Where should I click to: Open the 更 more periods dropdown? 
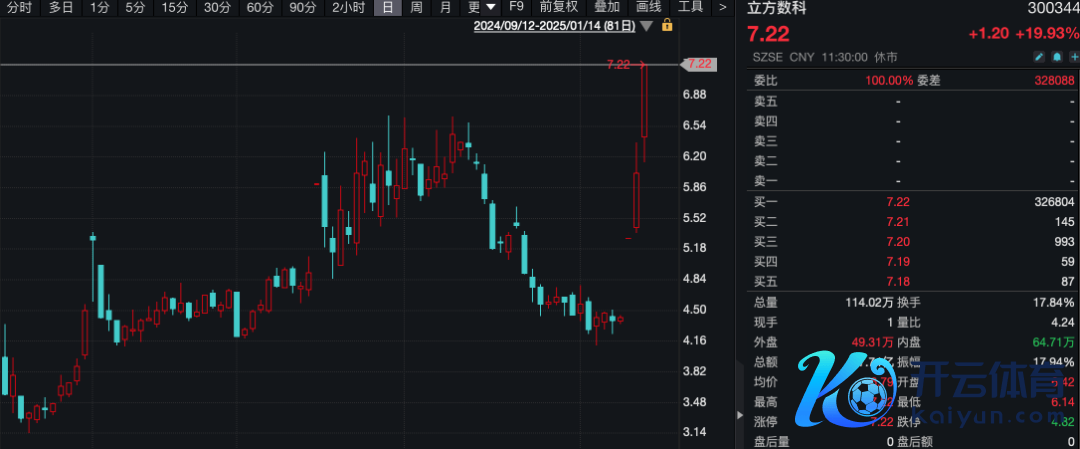click(481, 8)
